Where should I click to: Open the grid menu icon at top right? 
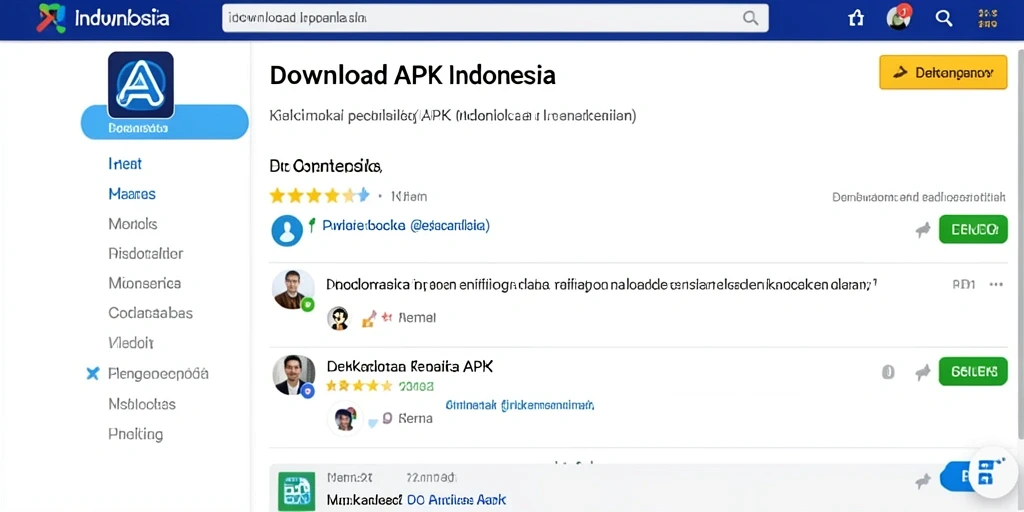click(x=987, y=18)
